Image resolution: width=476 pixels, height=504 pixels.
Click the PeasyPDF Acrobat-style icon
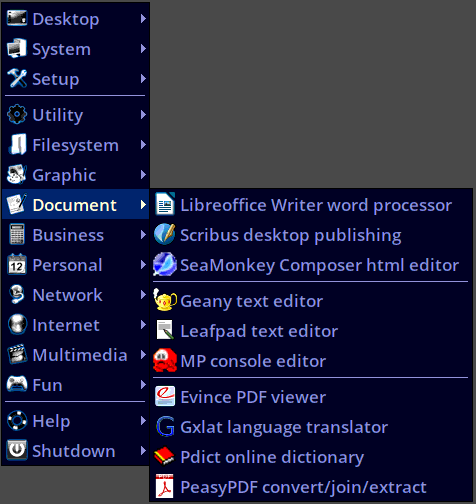click(165, 486)
